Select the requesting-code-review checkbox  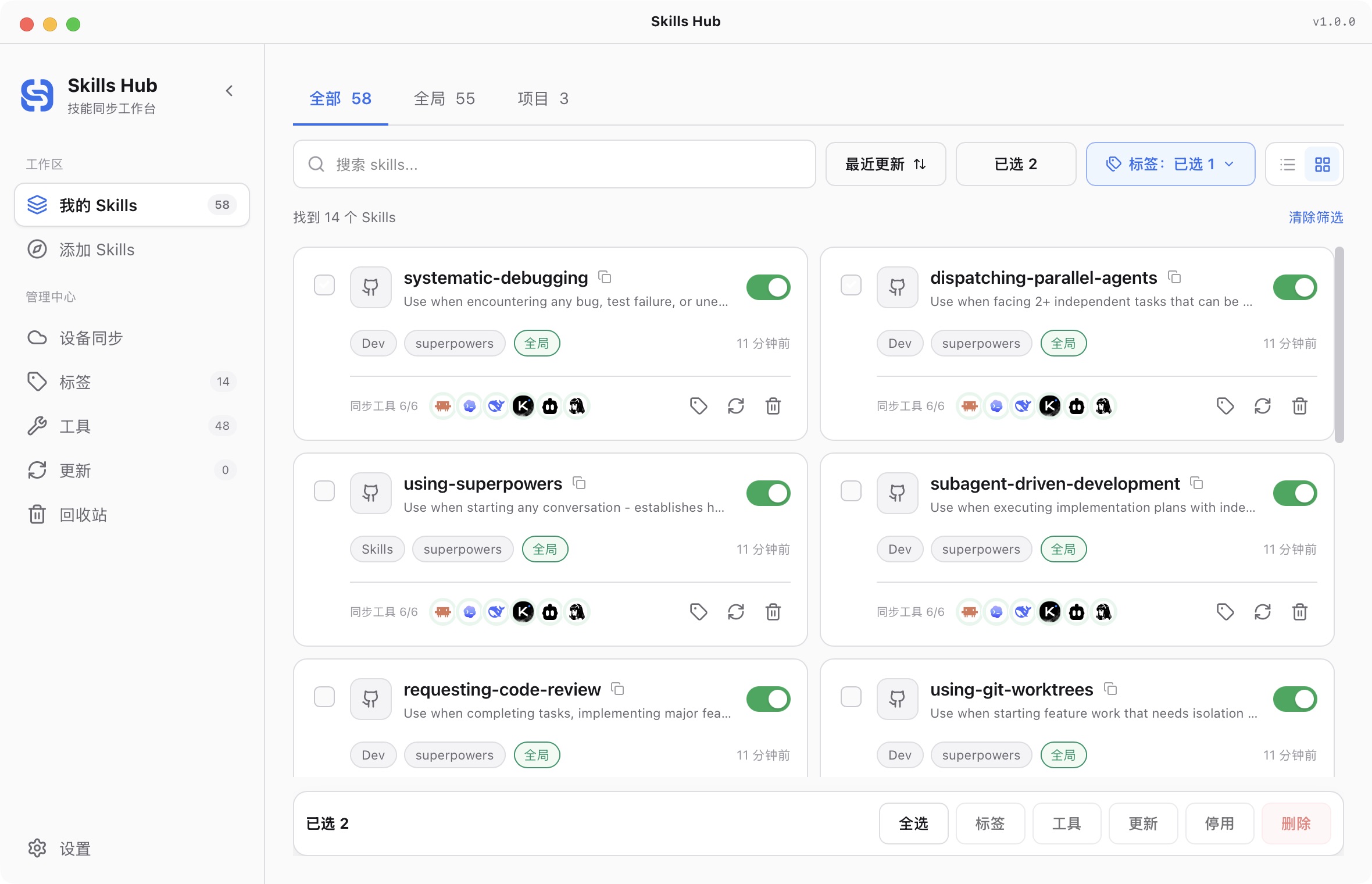(324, 697)
